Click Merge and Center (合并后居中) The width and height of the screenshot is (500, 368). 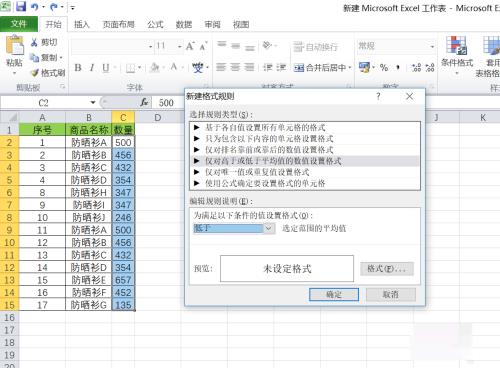[320, 68]
